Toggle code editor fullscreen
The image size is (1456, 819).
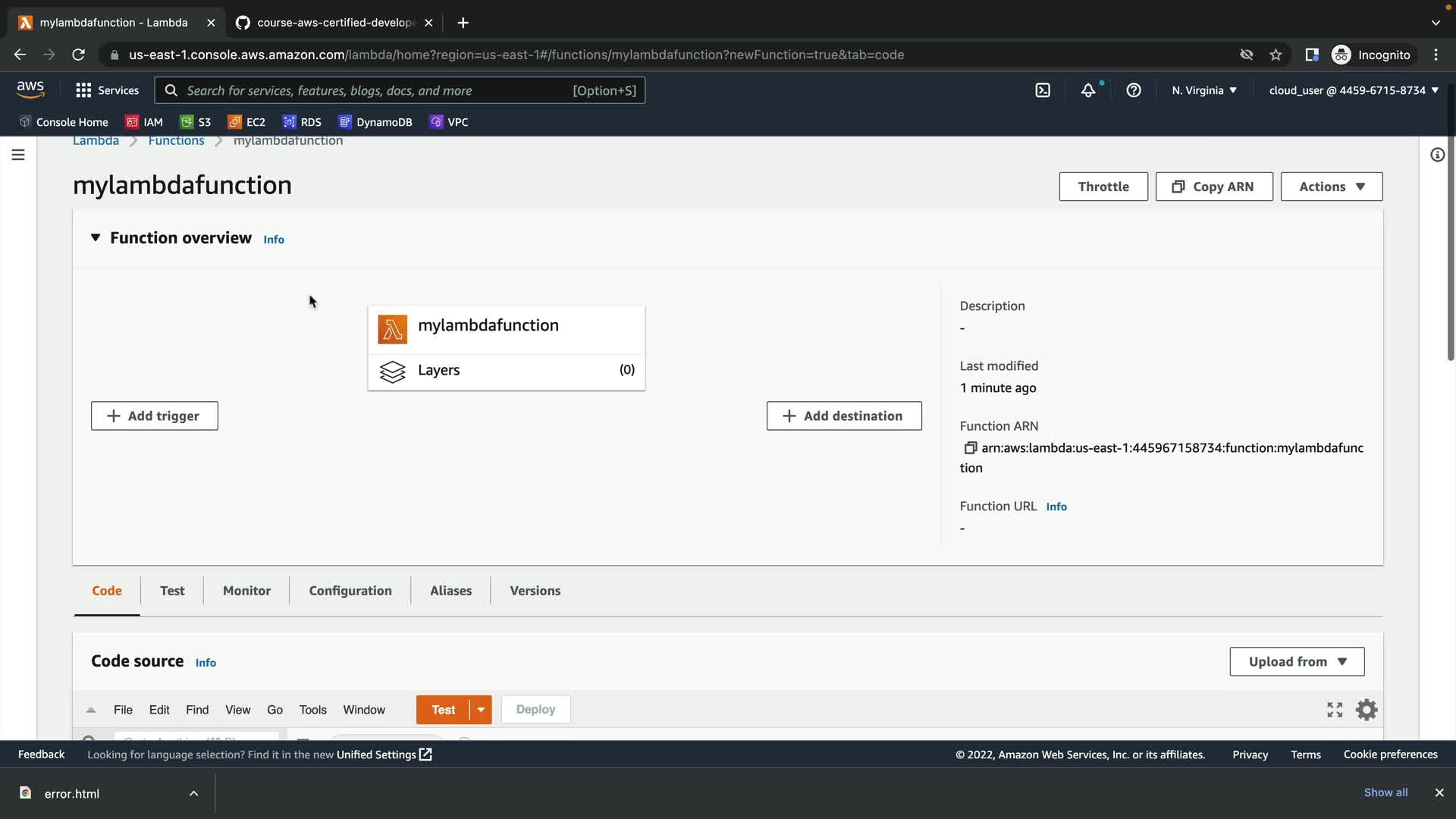click(1335, 710)
